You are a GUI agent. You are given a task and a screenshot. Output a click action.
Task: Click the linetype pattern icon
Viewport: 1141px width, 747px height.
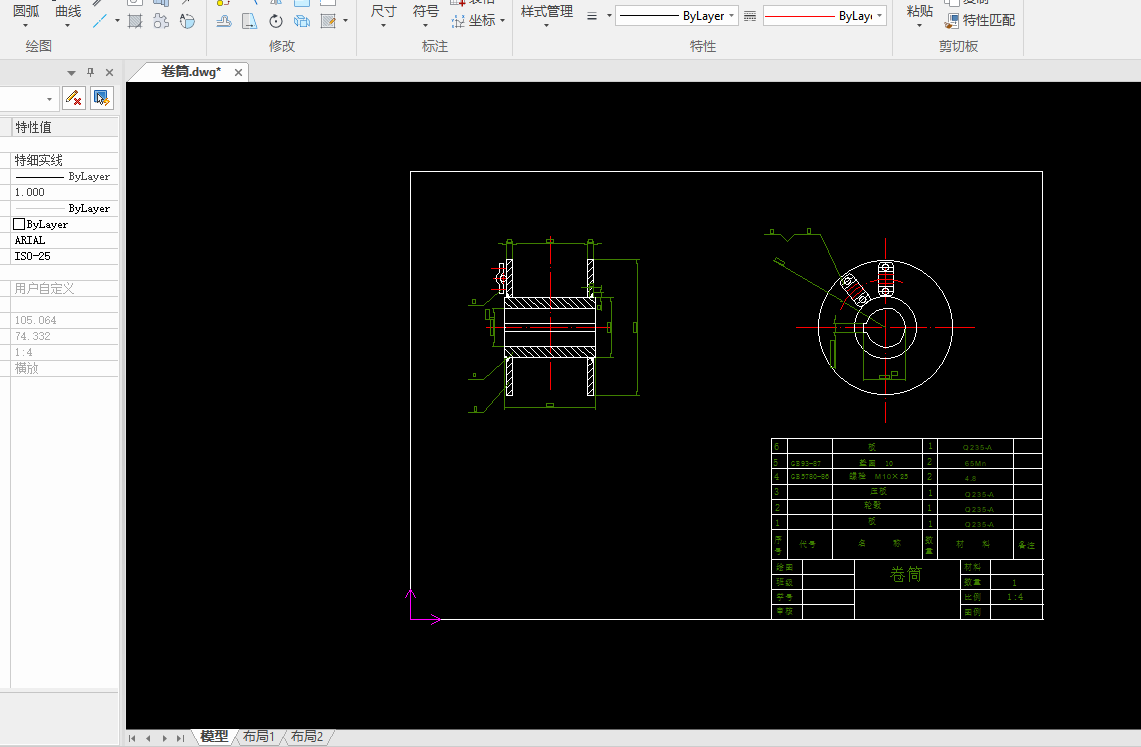point(750,16)
